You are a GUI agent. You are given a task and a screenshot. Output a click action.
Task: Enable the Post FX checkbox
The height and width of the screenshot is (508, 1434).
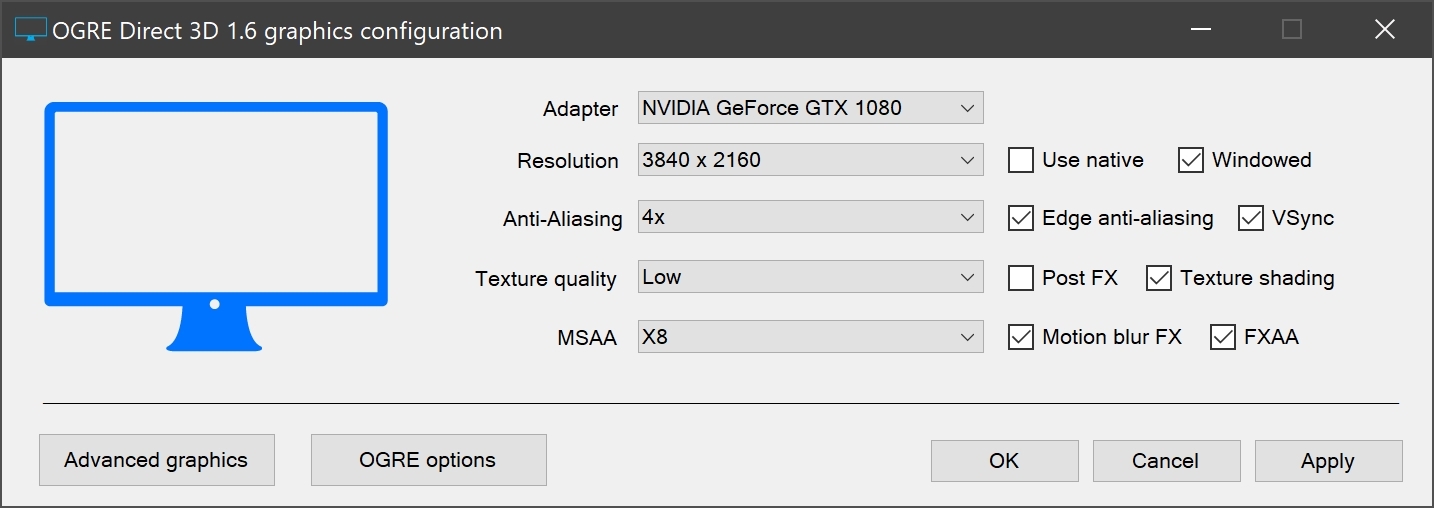point(1021,278)
